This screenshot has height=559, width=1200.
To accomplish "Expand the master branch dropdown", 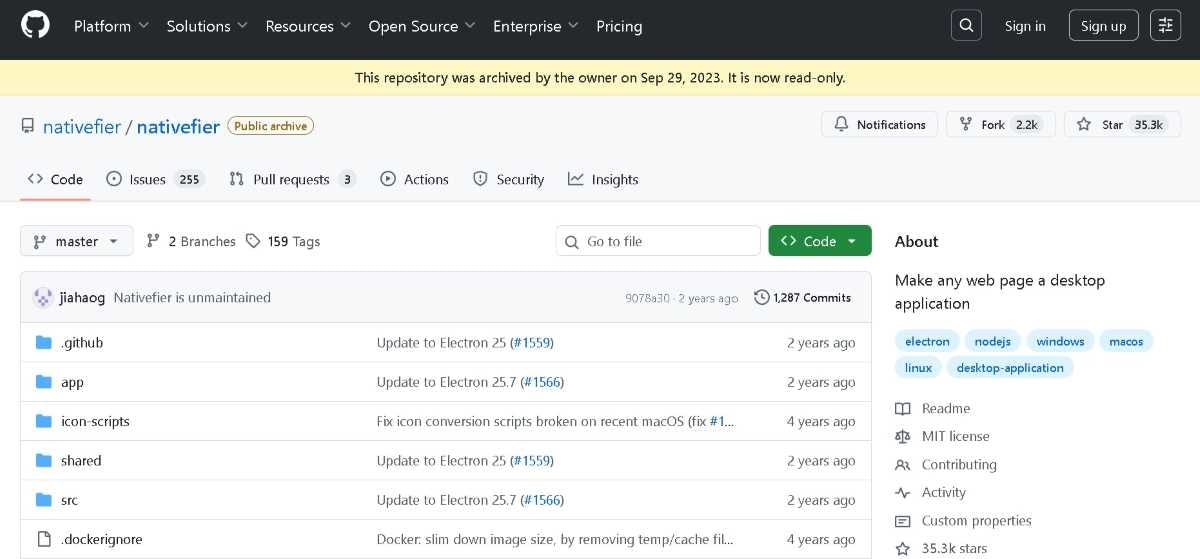I will (76, 241).
